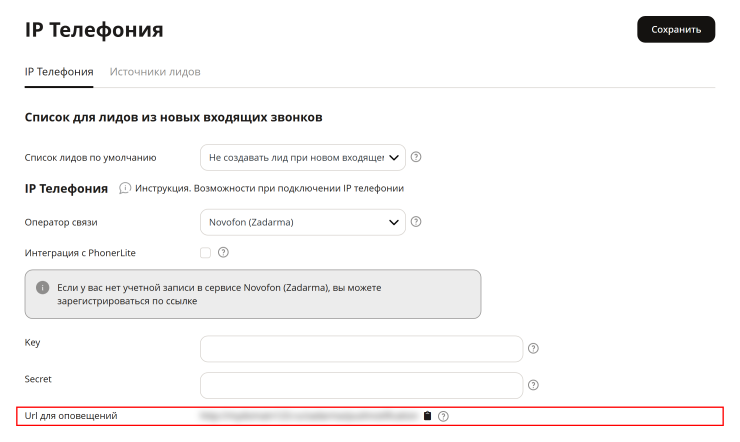740x442 pixels.
Task: Click the info icon in the Novofon notice
Action: pyautogui.click(x=42, y=287)
